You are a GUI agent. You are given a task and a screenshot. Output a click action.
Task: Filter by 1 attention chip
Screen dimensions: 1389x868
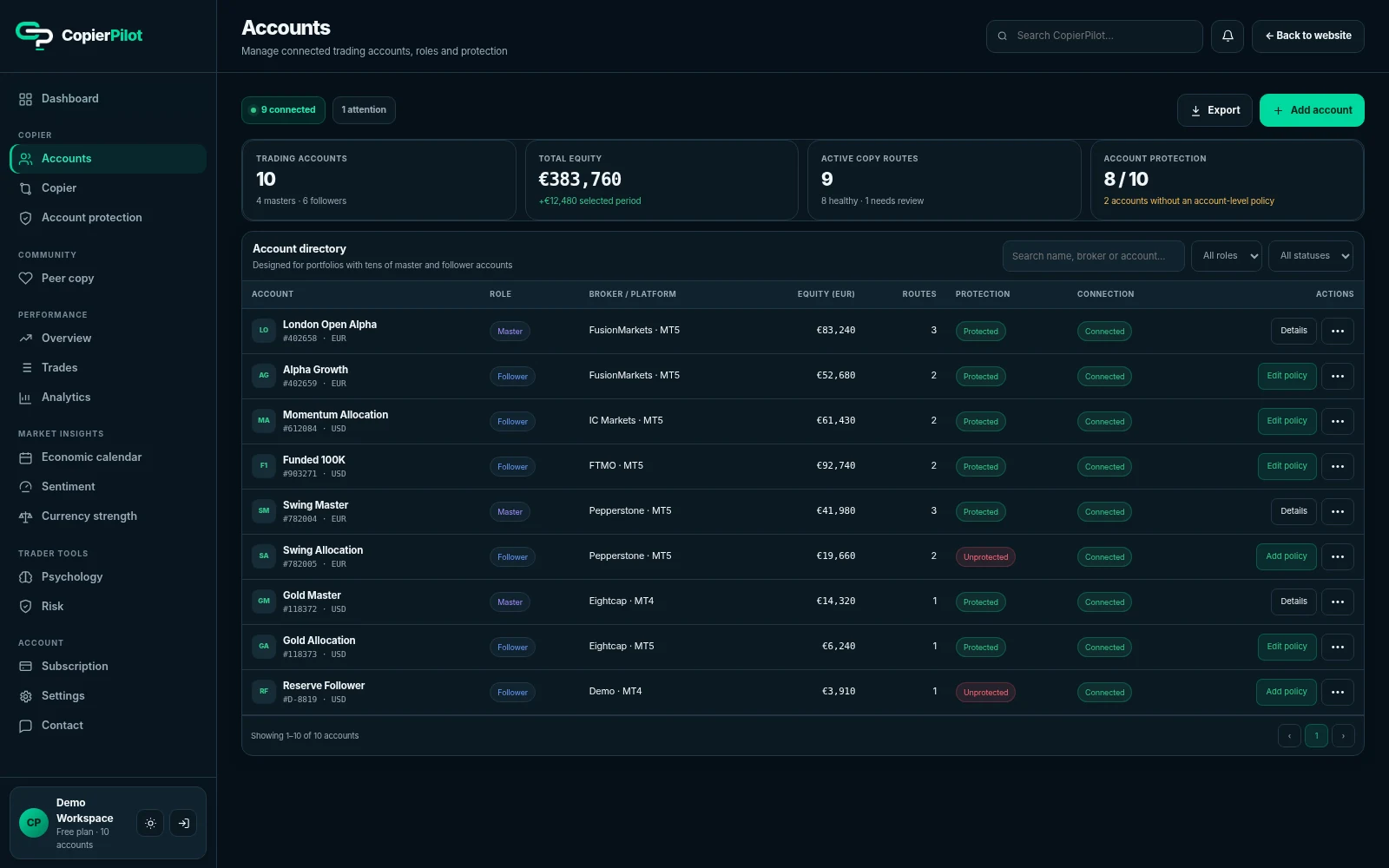point(364,110)
